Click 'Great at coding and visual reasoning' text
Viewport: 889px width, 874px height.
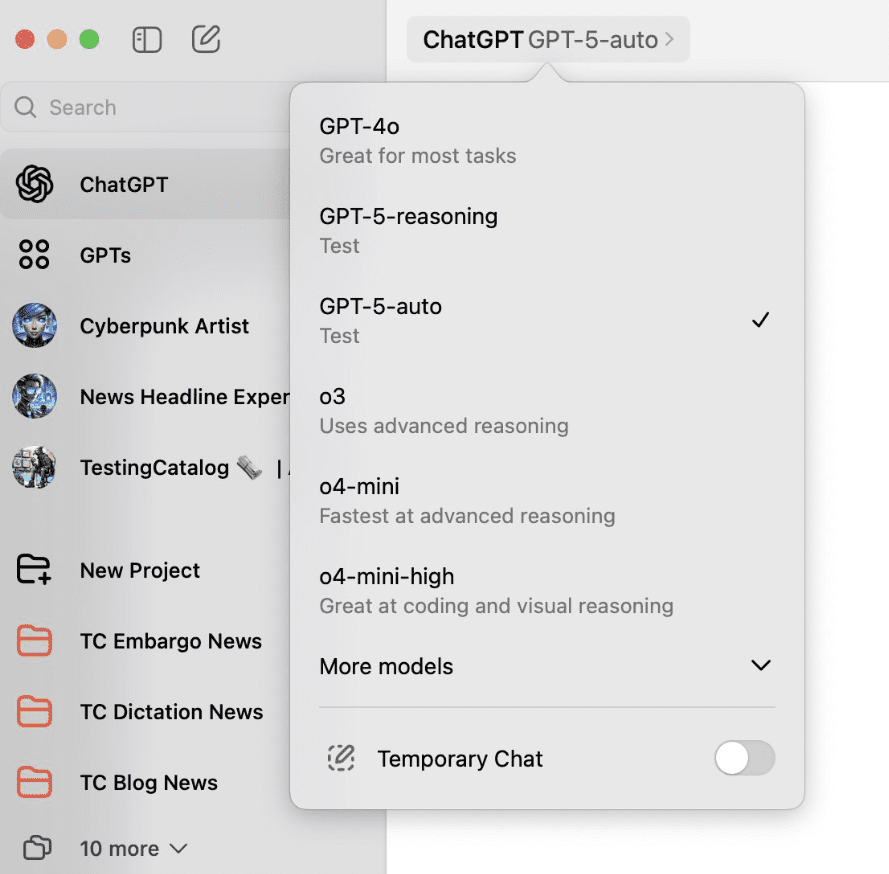(497, 606)
